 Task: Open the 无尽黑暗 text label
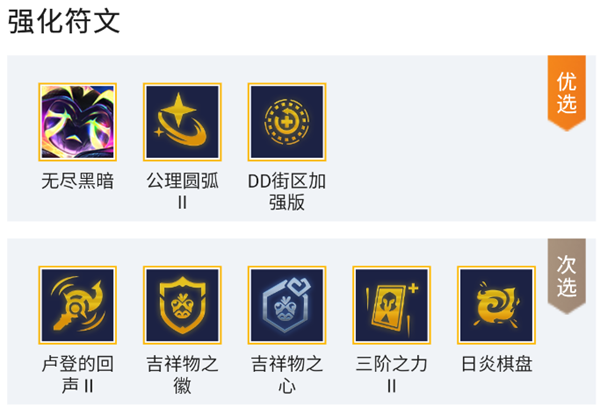pos(78,181)
